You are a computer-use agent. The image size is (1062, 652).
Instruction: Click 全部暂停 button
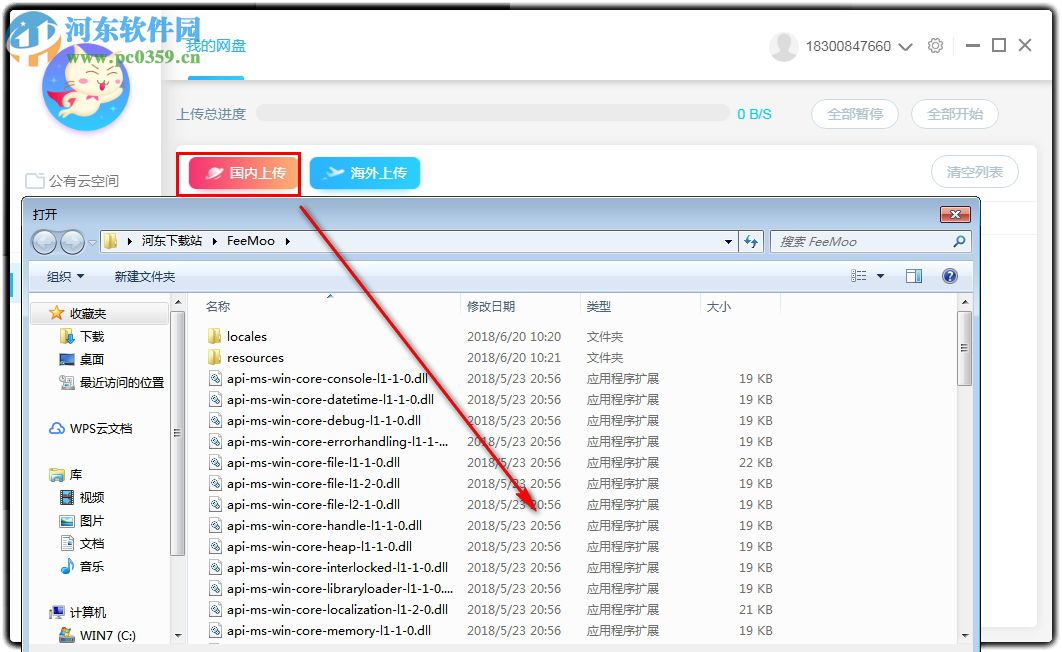855,114
